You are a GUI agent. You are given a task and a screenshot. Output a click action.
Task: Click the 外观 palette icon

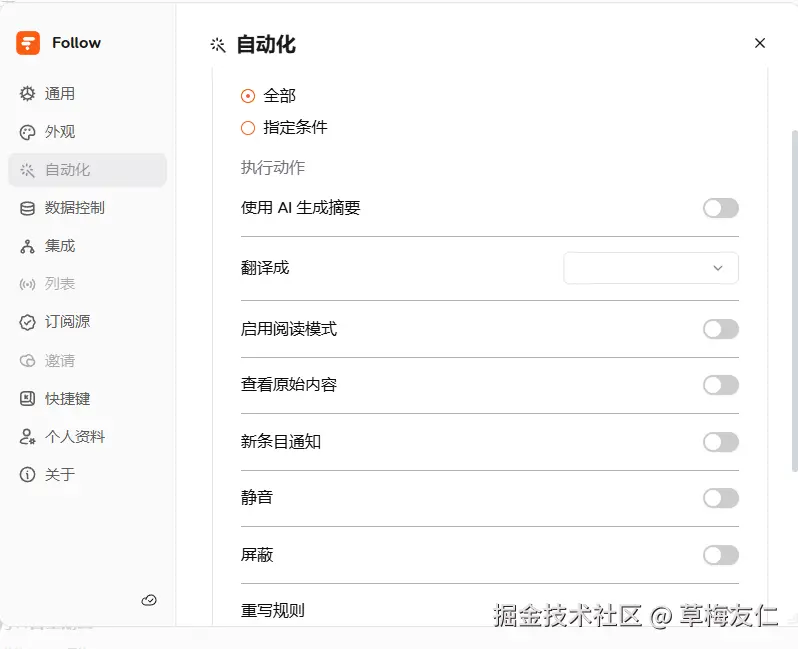click(x=27, y=132)
